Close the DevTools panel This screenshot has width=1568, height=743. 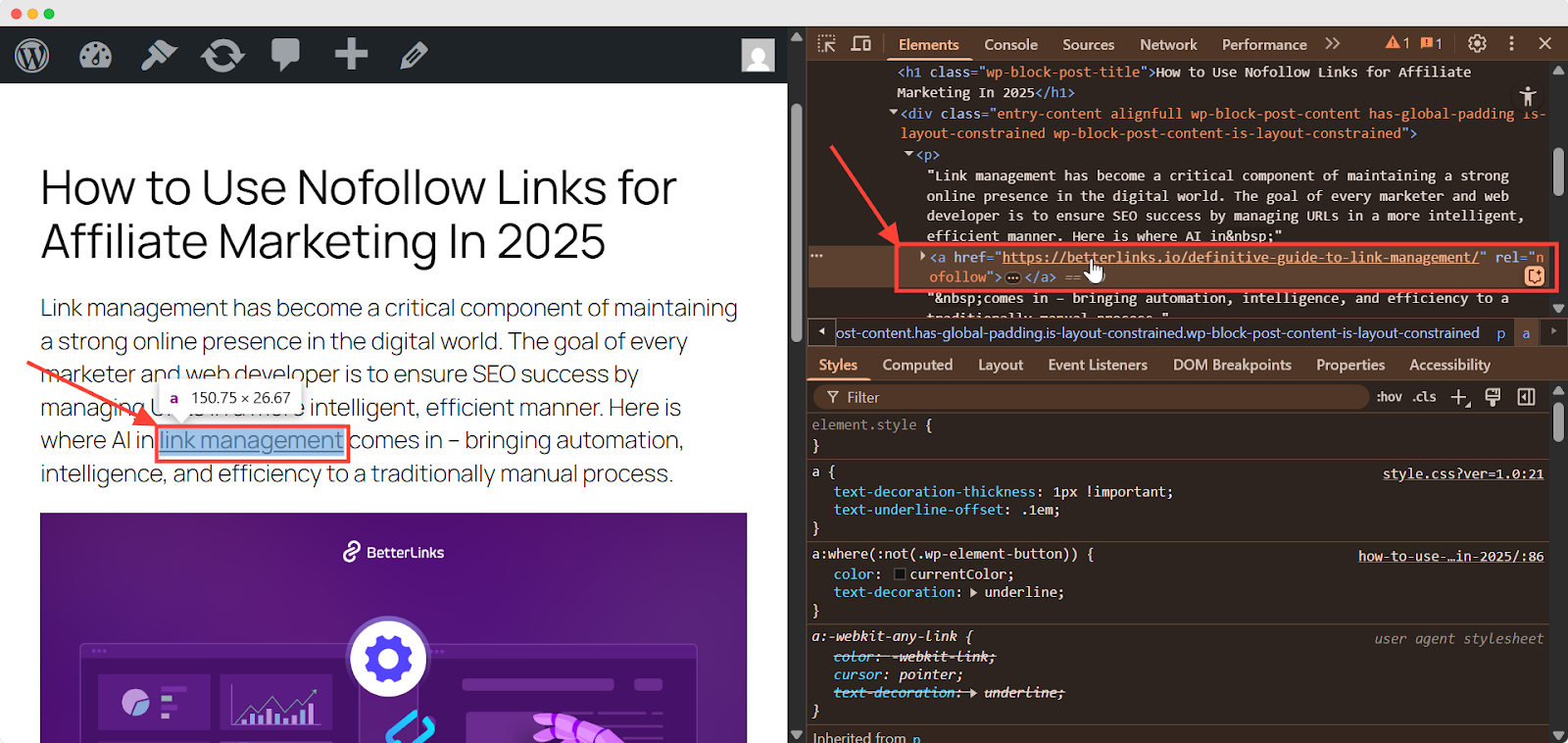pos(1544,43)
